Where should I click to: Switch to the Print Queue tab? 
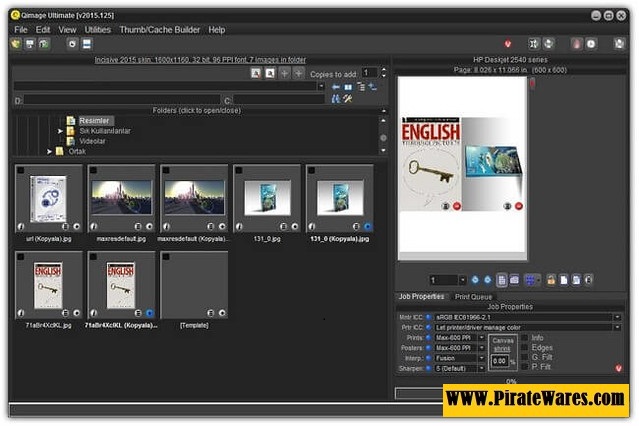(473, 297)
